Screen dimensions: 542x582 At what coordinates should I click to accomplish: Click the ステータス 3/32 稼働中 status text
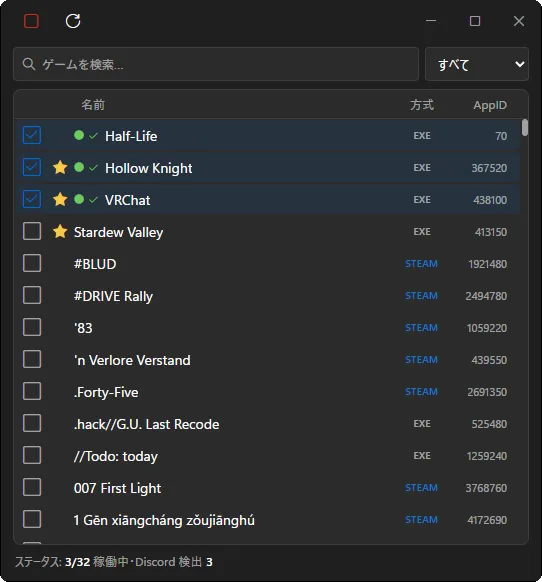click(x=72, y=562)
